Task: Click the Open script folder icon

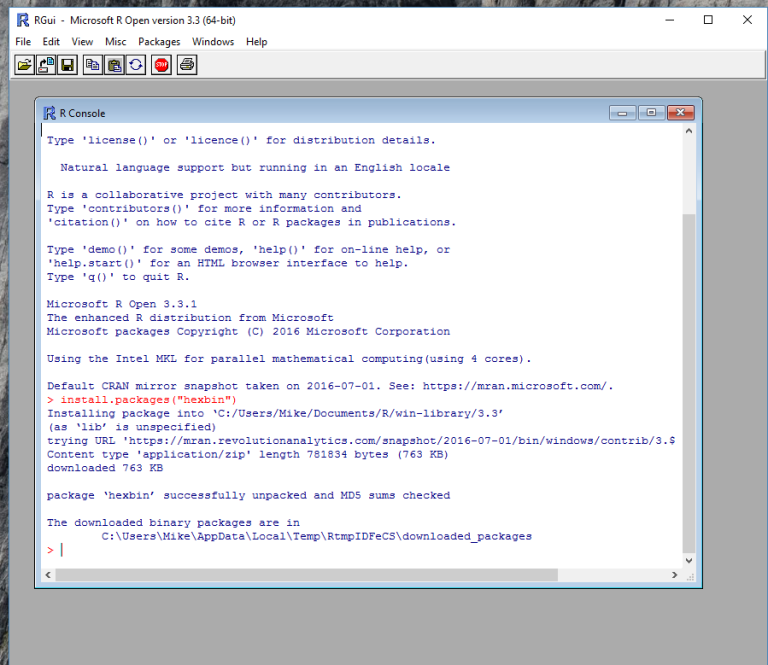Action: pos(25,65)
